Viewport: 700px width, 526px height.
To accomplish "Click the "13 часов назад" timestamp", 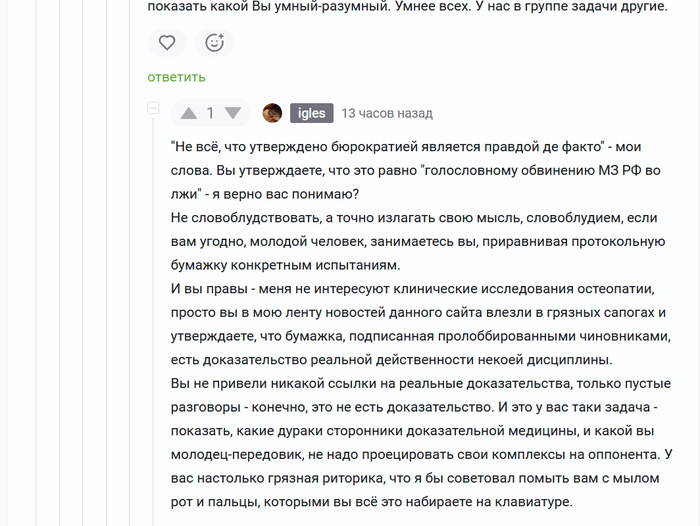I will pos(387,113).
